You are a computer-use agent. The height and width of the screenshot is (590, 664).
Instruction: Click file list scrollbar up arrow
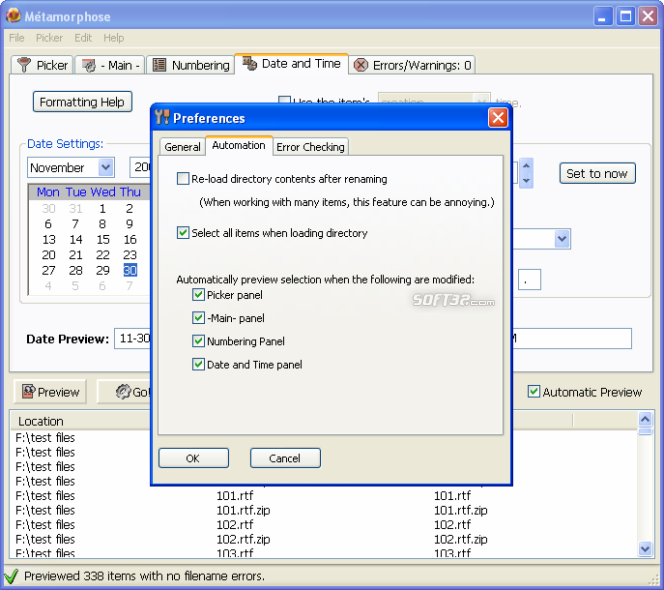point(645,419)
